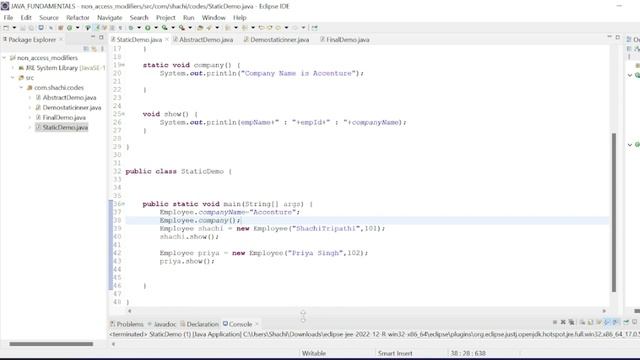Switch to AbstractDemo.java editor tab
Viewport: 640px width, 360px height.
pyautogui.click(x=203, y=40)
